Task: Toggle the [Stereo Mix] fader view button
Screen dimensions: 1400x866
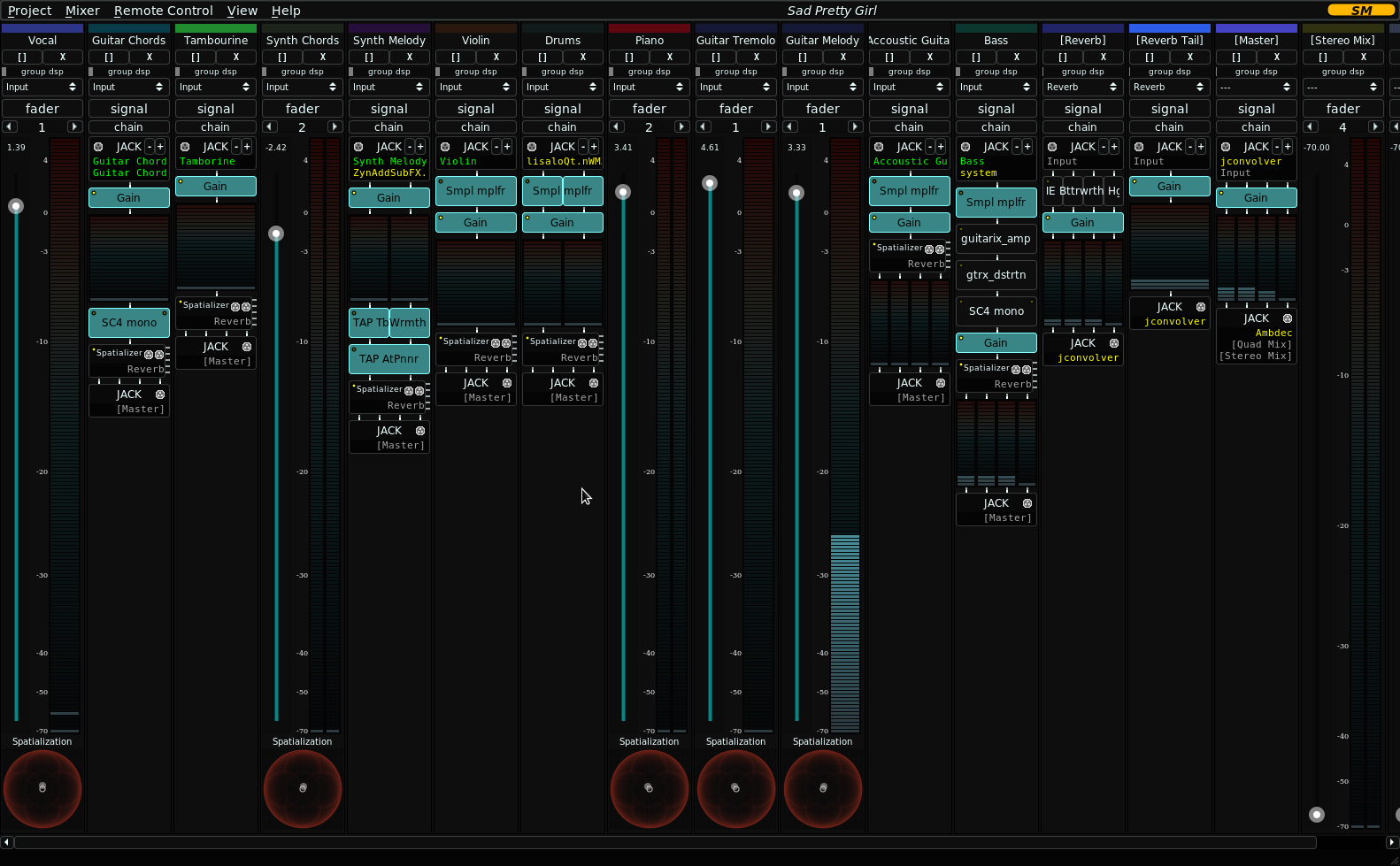Action: [x=1343, y=109]
